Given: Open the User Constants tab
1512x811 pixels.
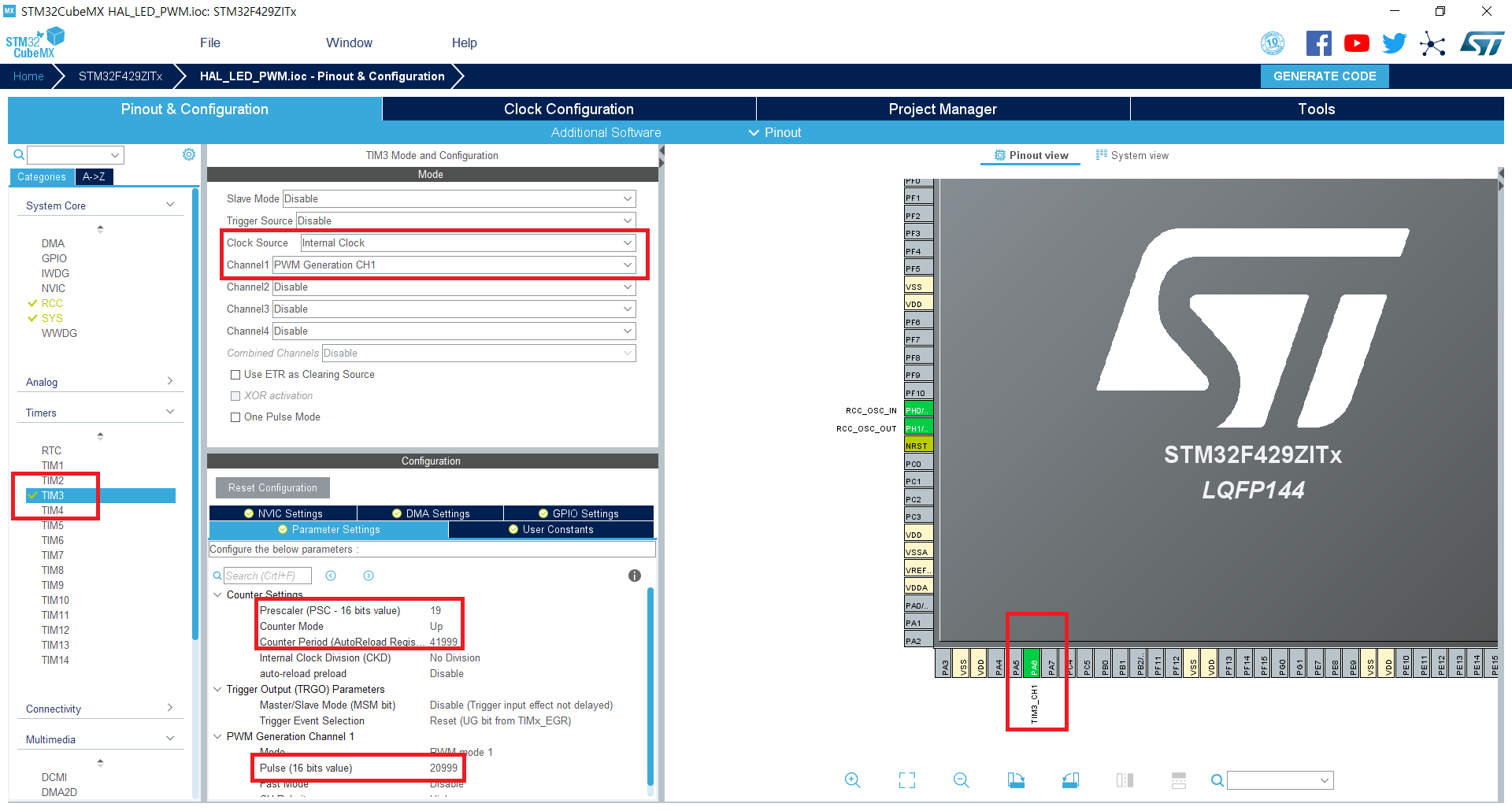Looking at the screenshot, I should click(551, 529).
